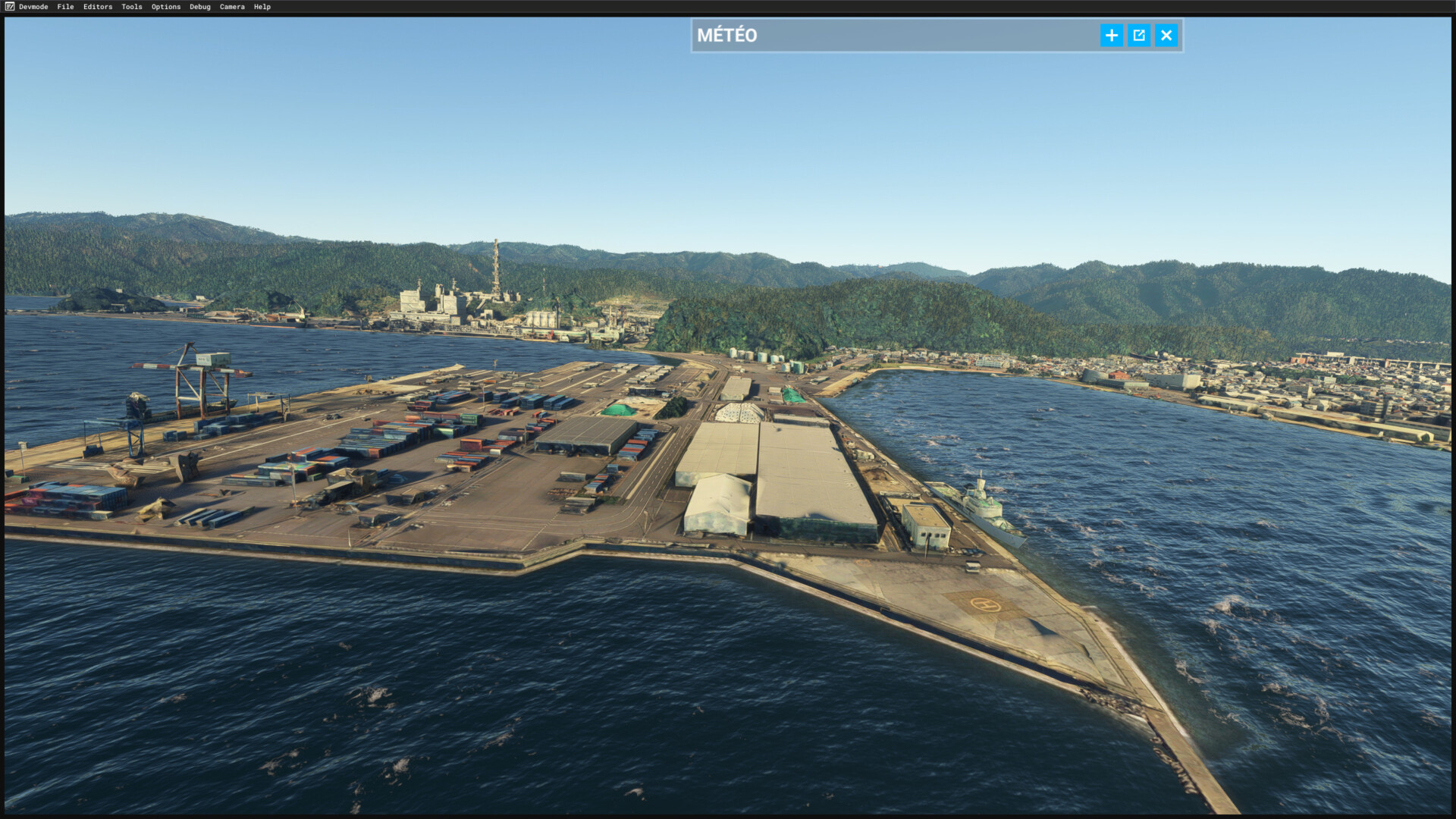The width and height of the screenshot is (1456, 819).
Task: Click the helipad H marking on pier
Action: 985,604
